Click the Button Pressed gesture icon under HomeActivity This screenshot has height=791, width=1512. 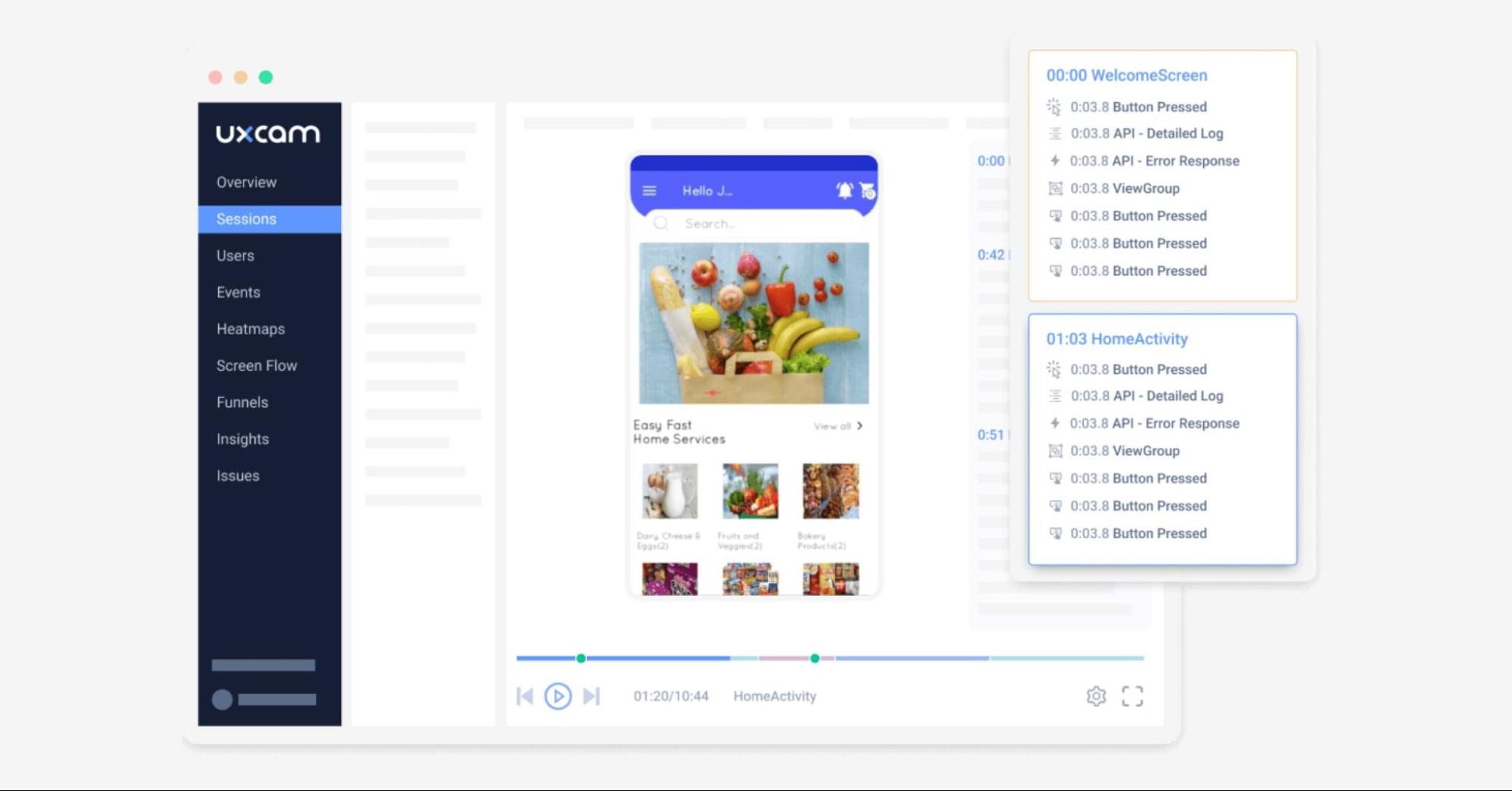(x=1054, y=369)
